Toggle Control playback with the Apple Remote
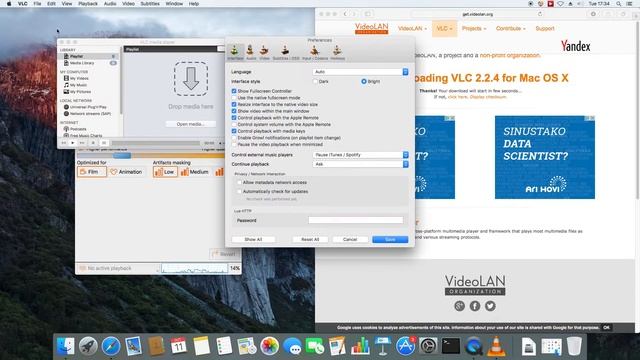Screen dimensions: 640x360 click(234, 118)
